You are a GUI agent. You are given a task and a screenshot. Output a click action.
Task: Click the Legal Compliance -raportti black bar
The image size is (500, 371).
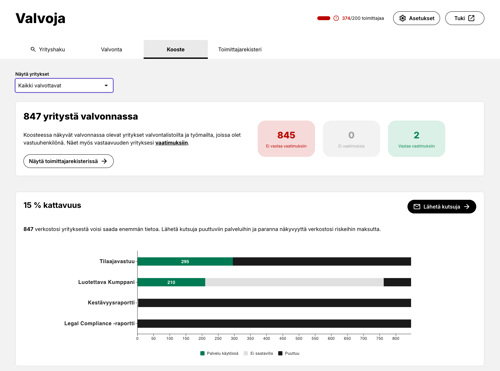274,323
